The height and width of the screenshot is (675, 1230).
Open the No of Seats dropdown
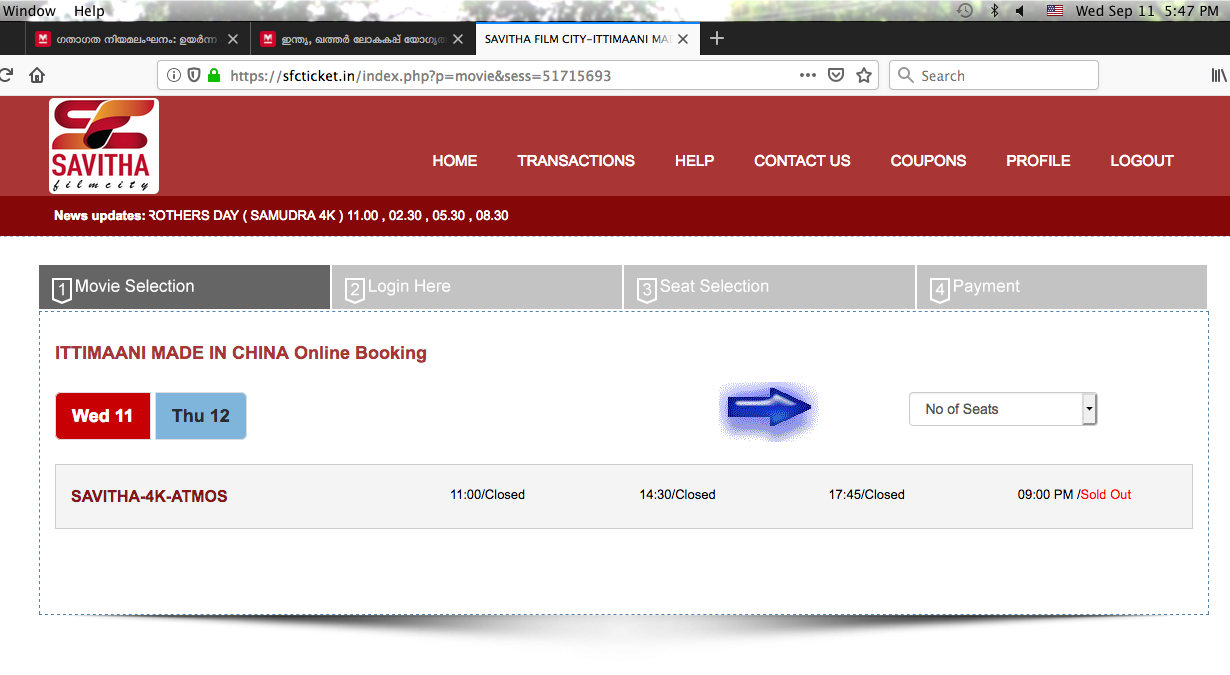[1003, 409]
